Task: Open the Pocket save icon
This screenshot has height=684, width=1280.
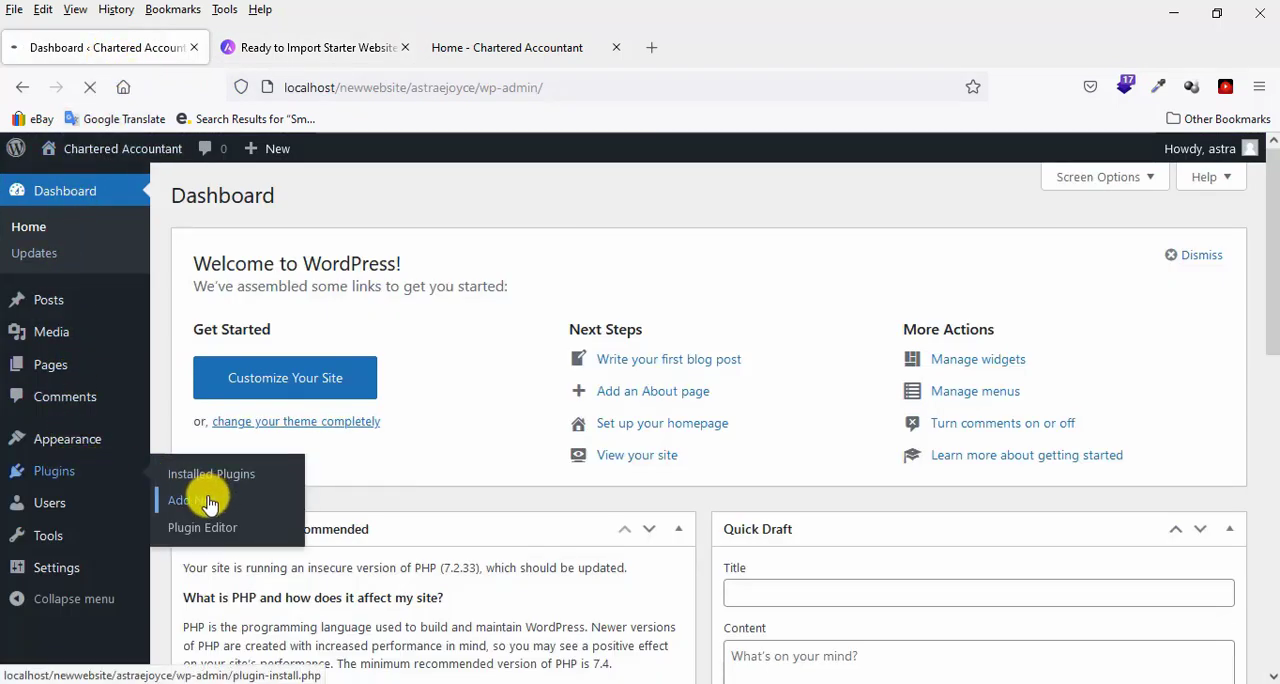Action: [x=1090, y=87]
